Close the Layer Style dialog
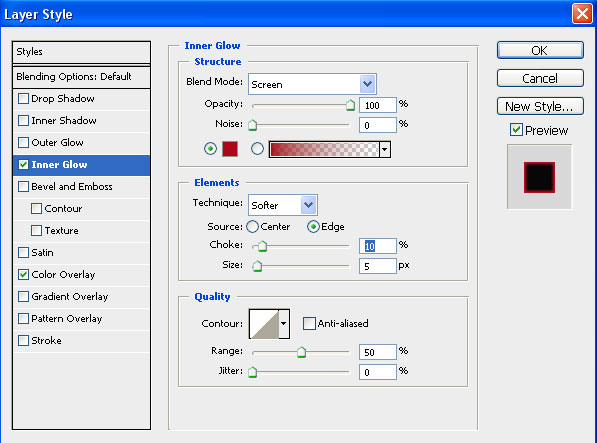Image resolution: width=597 pixels, height=443 pixels. click(x=582, y=14)
